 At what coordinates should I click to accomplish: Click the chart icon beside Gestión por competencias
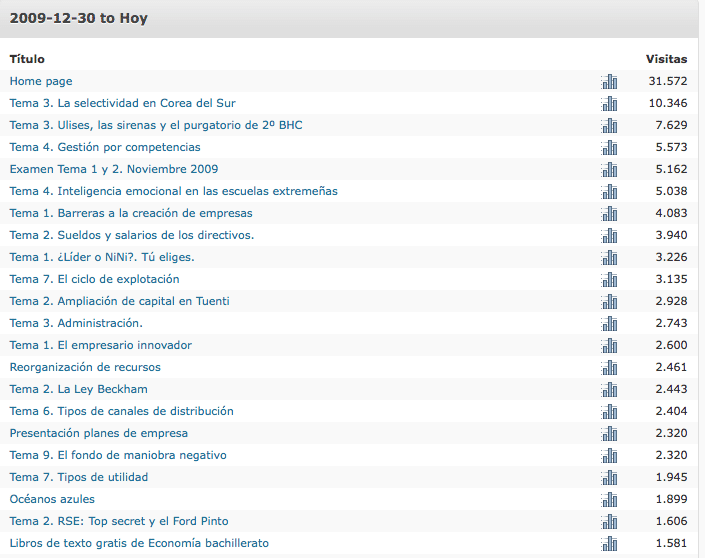[x=609, y=147]
